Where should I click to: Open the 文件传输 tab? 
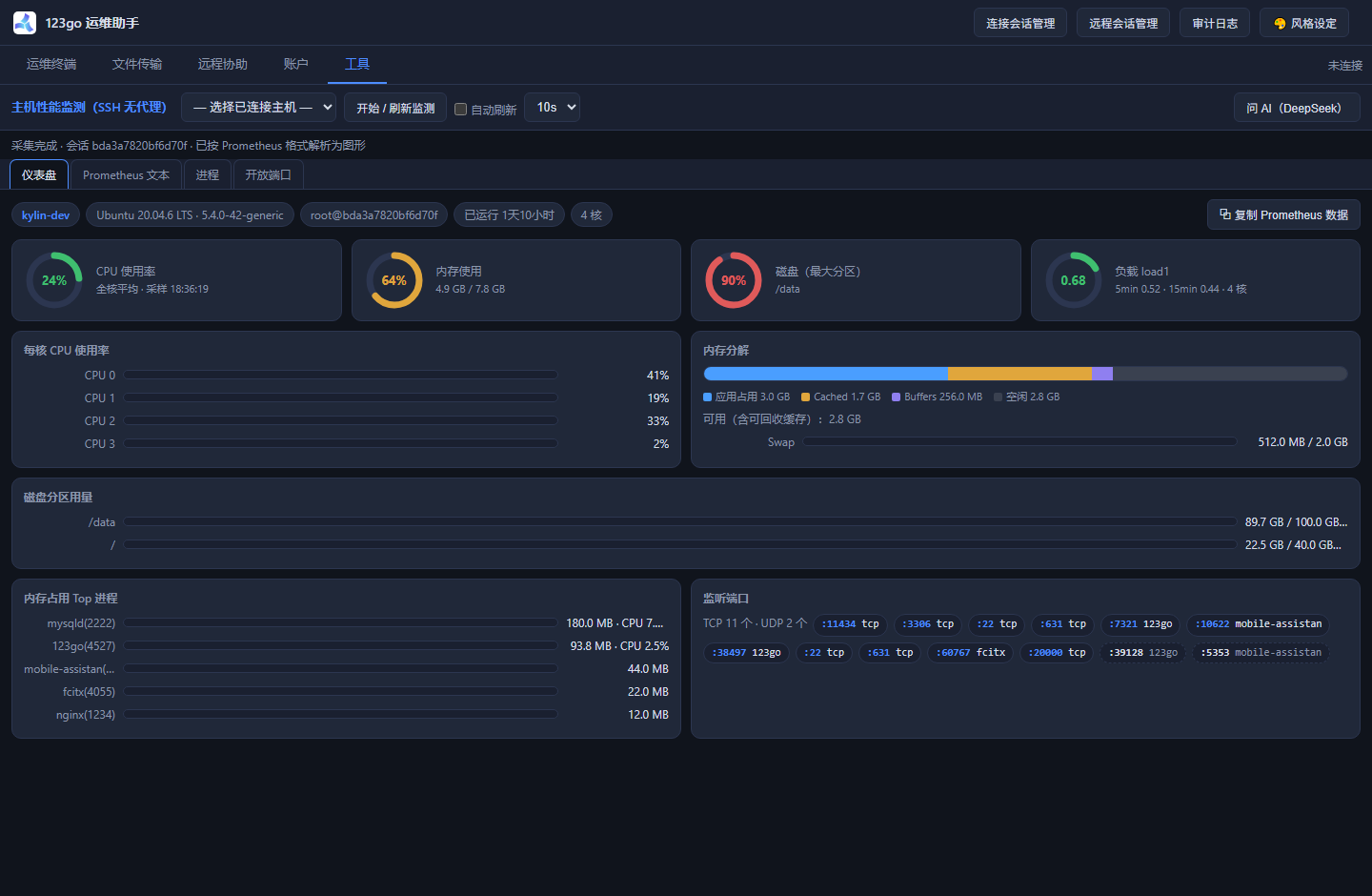click(137, 64)
